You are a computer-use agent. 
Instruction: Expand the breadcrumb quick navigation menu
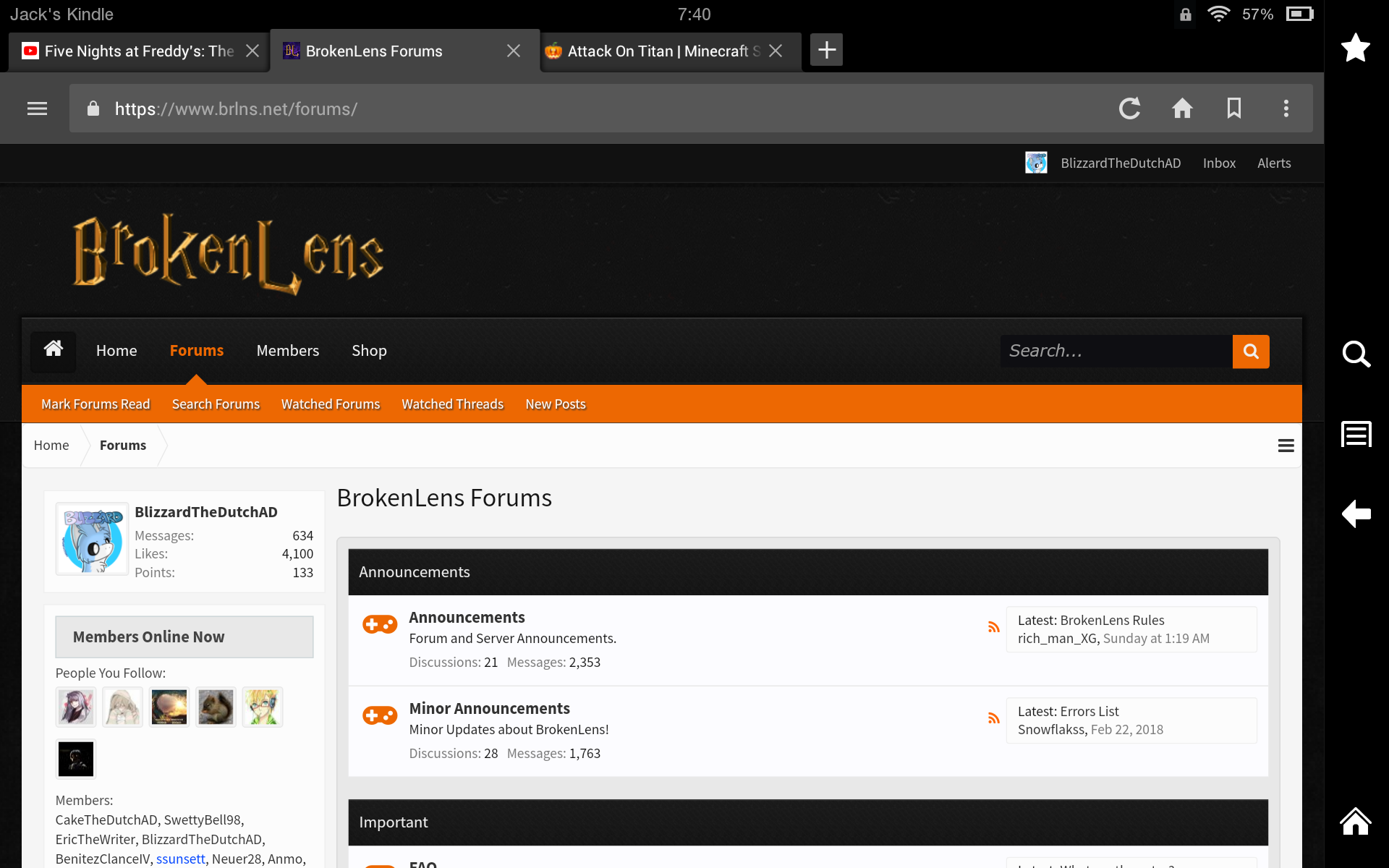pos(1286,446)
